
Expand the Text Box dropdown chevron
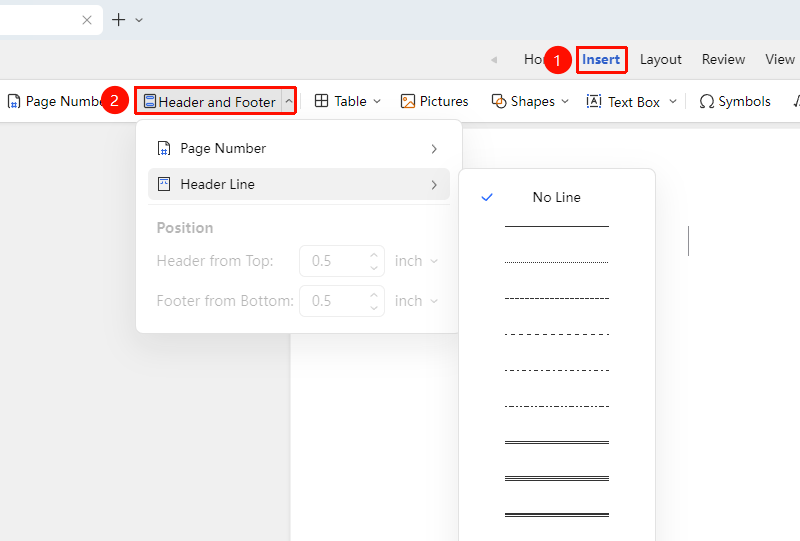click(673, 102)
